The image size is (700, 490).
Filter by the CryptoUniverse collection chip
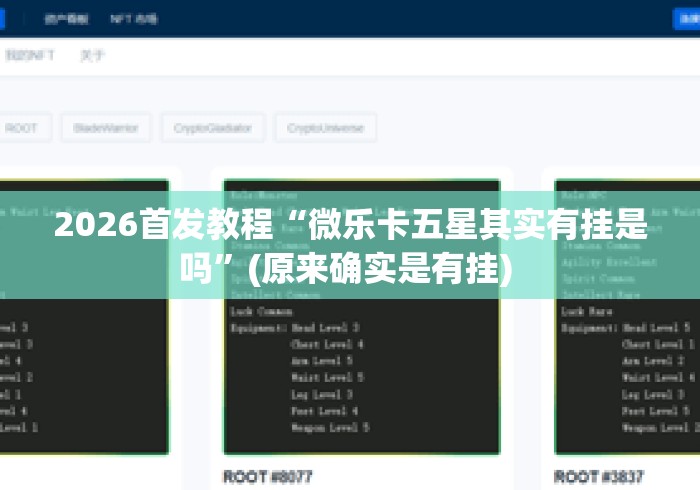coord(325,128)
